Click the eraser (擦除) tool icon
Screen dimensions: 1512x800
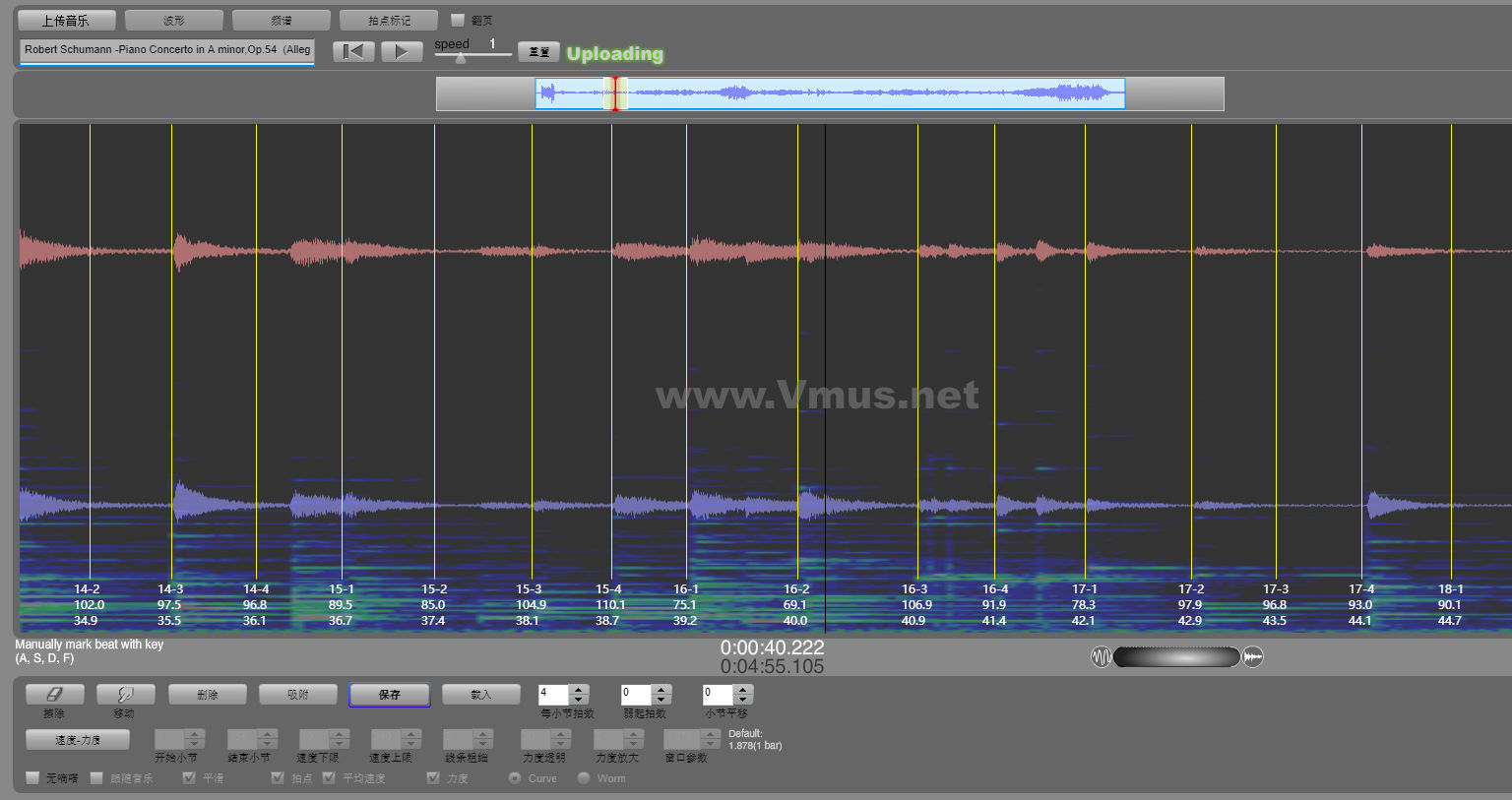pyautogui.click(x=54, y=695)
